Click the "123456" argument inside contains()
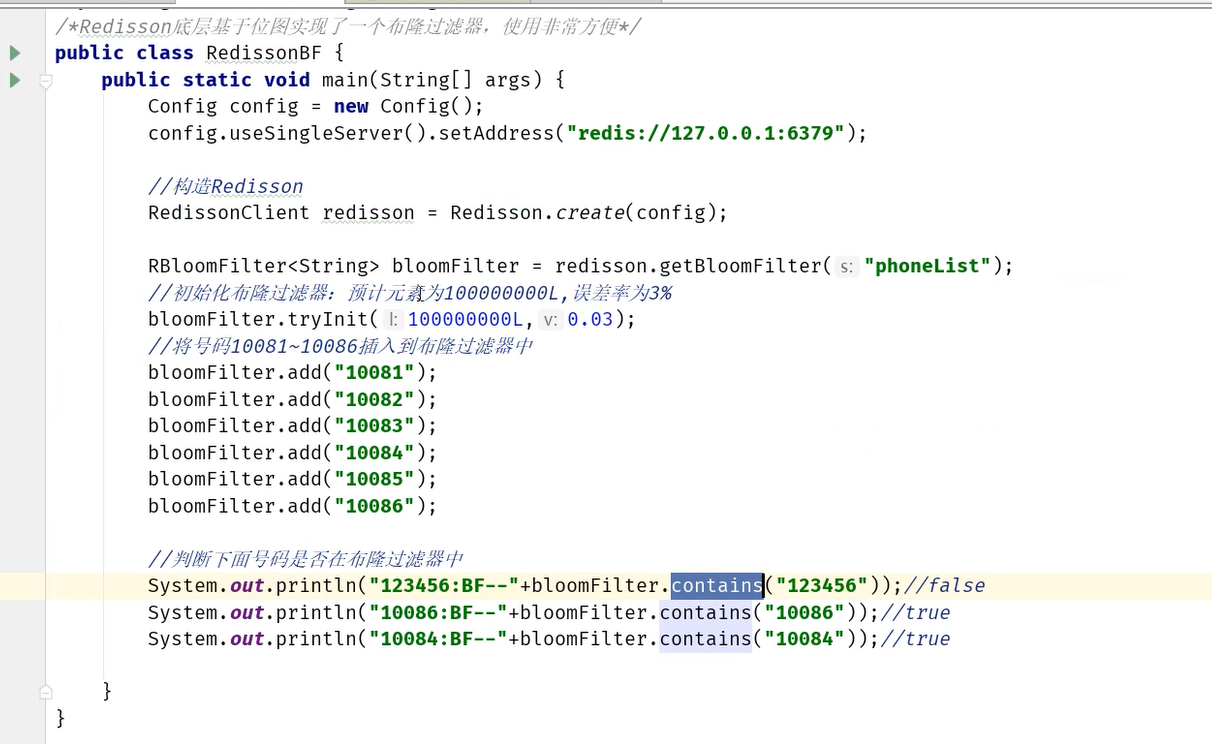1212x744 pixels. tap(822, 586)
